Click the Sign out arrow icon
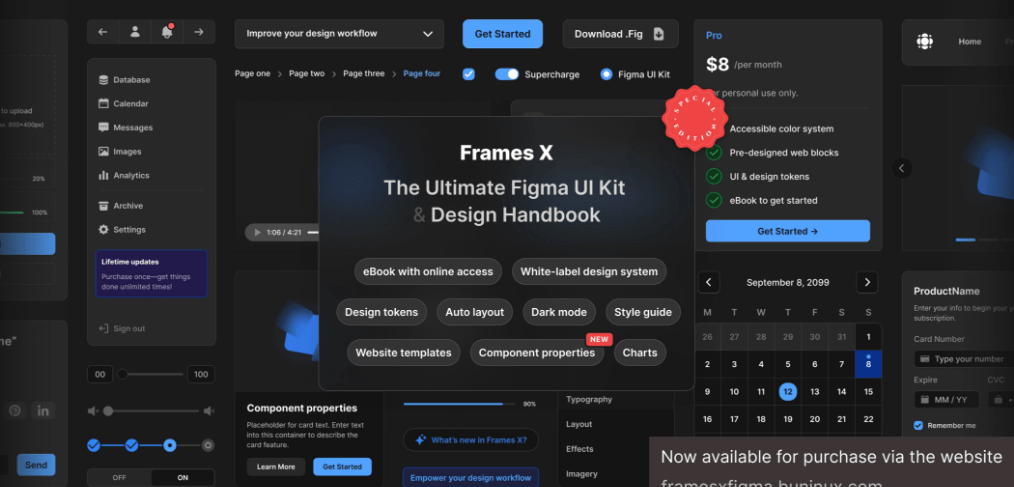The image size is (1014, 487). point(103,329)
